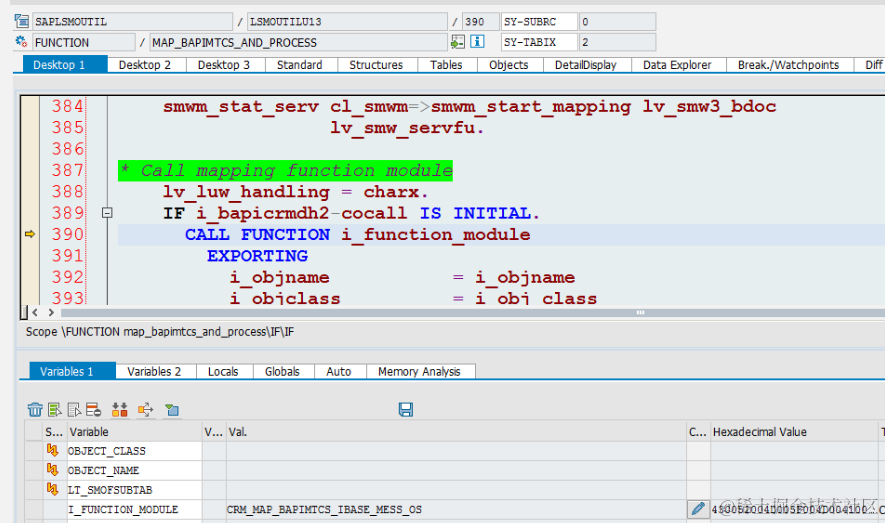
Task: Click the left scroll arrow of code editor
Action: [x=35, y=312]
